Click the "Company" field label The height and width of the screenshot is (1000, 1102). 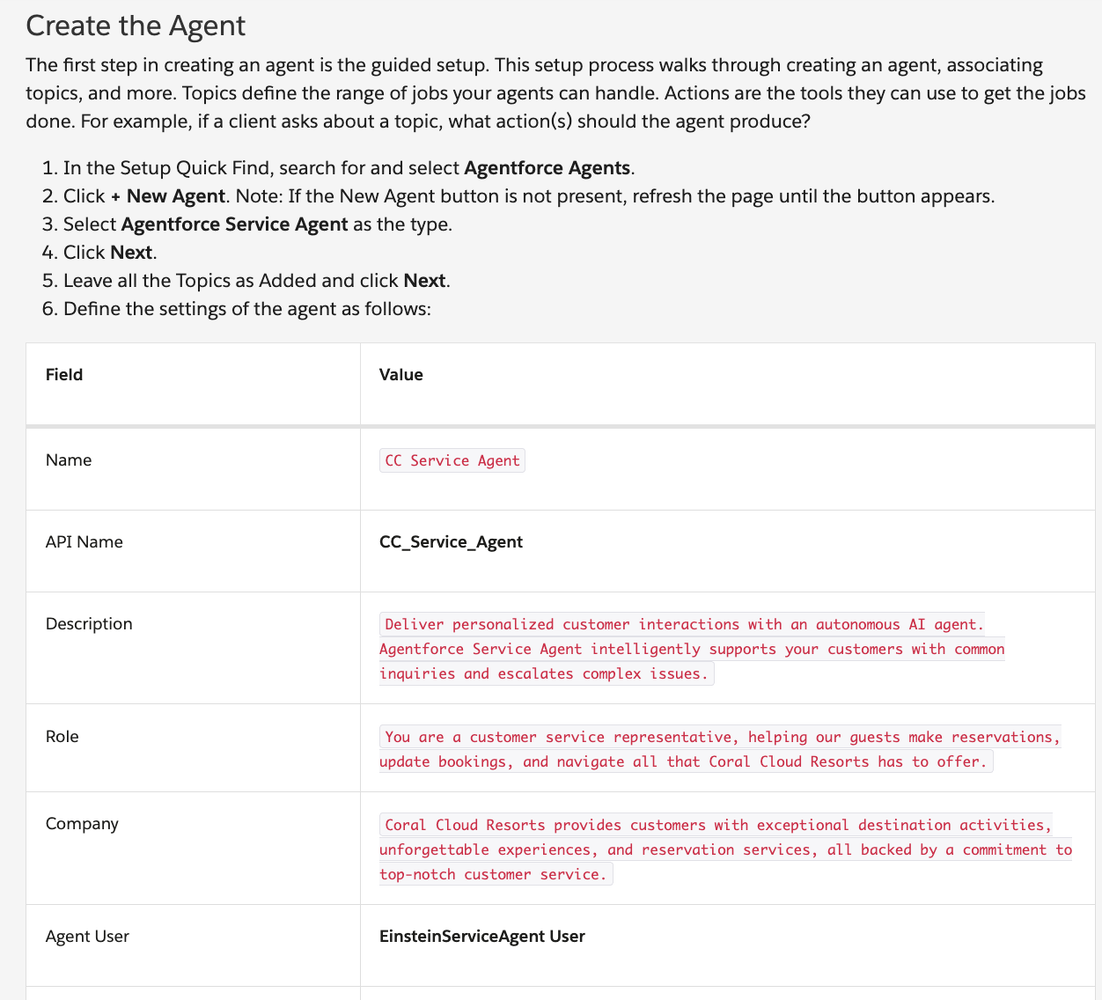tap(82, 824)
